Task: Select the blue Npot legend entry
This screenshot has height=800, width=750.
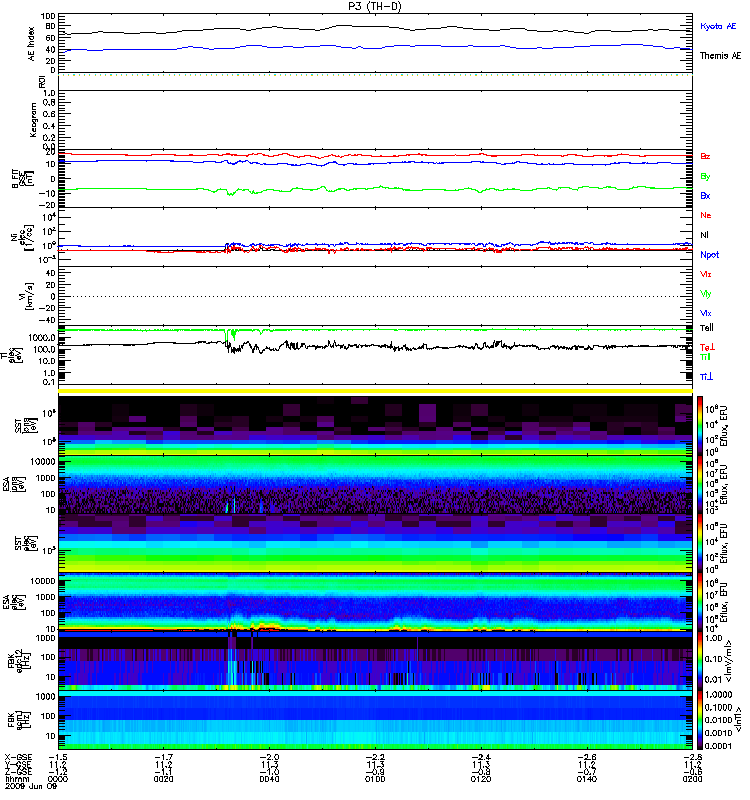Action: [x=710, y=255]
